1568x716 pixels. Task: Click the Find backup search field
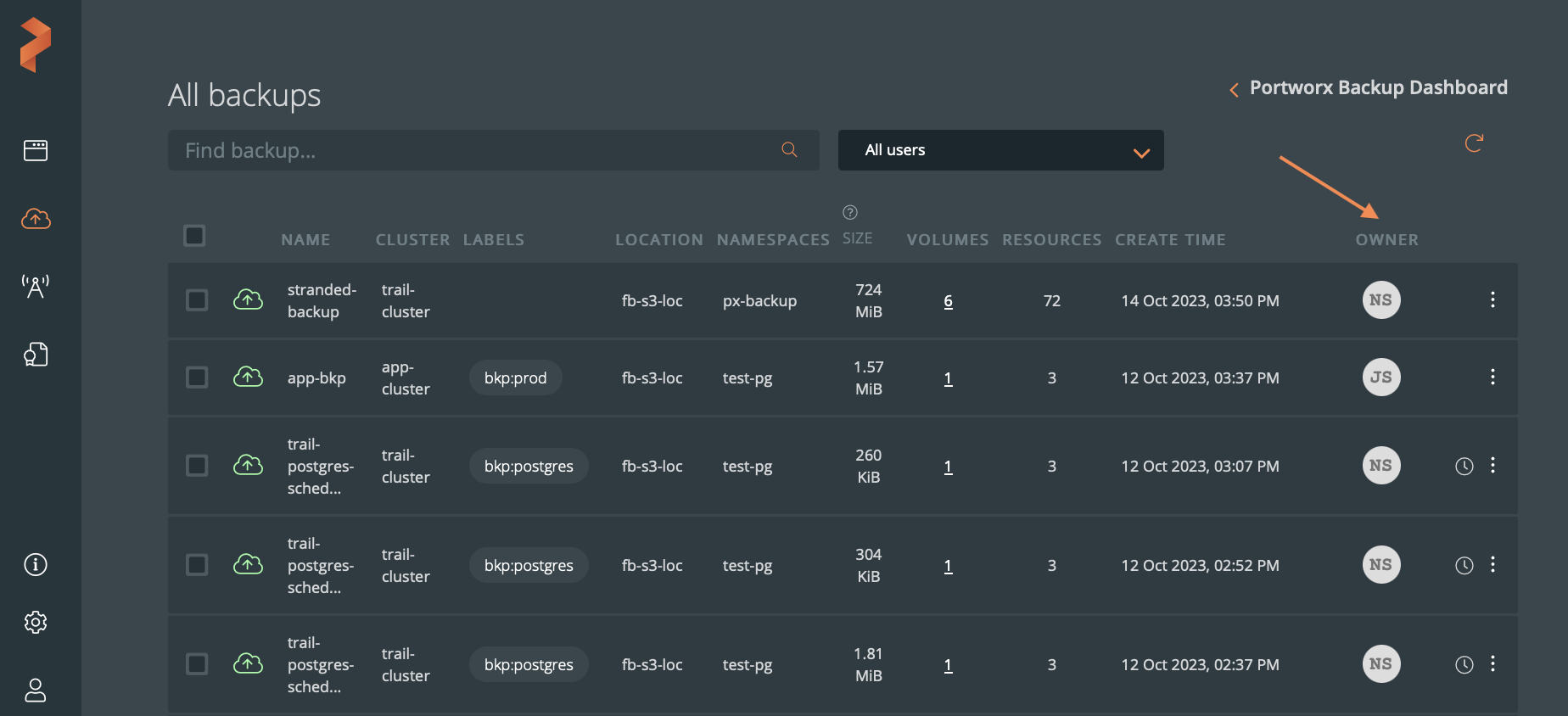475,150
